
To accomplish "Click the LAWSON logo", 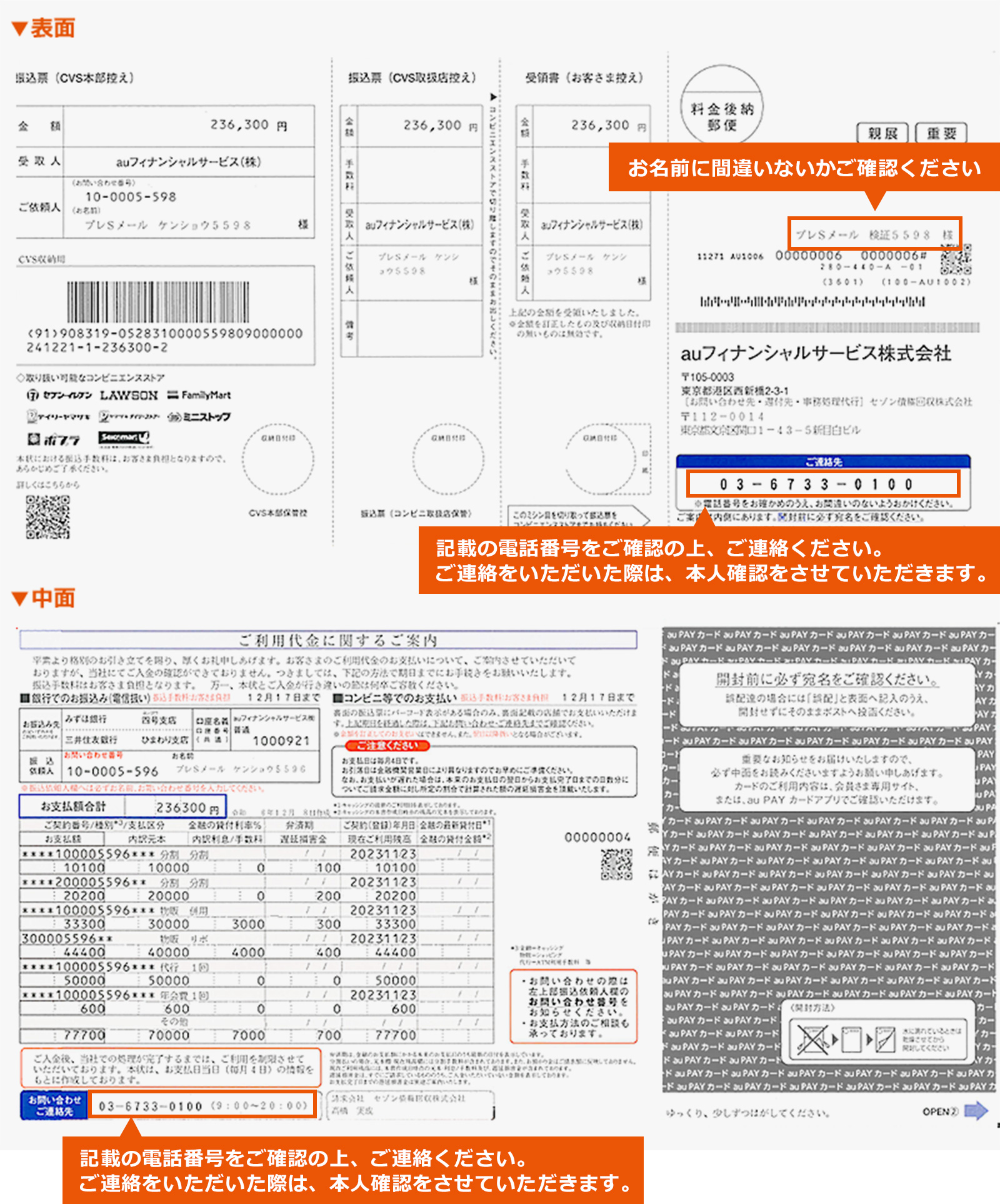I will 129,395.
